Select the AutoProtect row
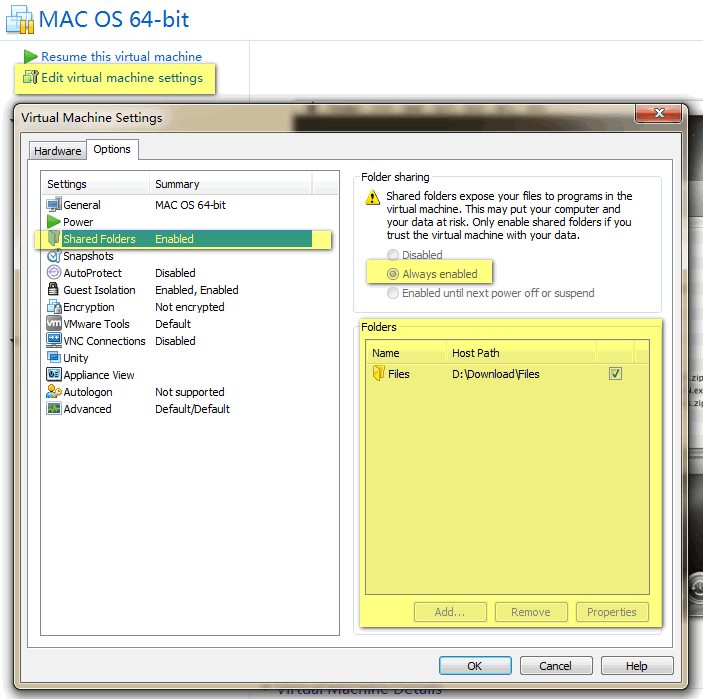Image resolution: width=703 pixels, height=699 pixels. click(x=179, y=273)
